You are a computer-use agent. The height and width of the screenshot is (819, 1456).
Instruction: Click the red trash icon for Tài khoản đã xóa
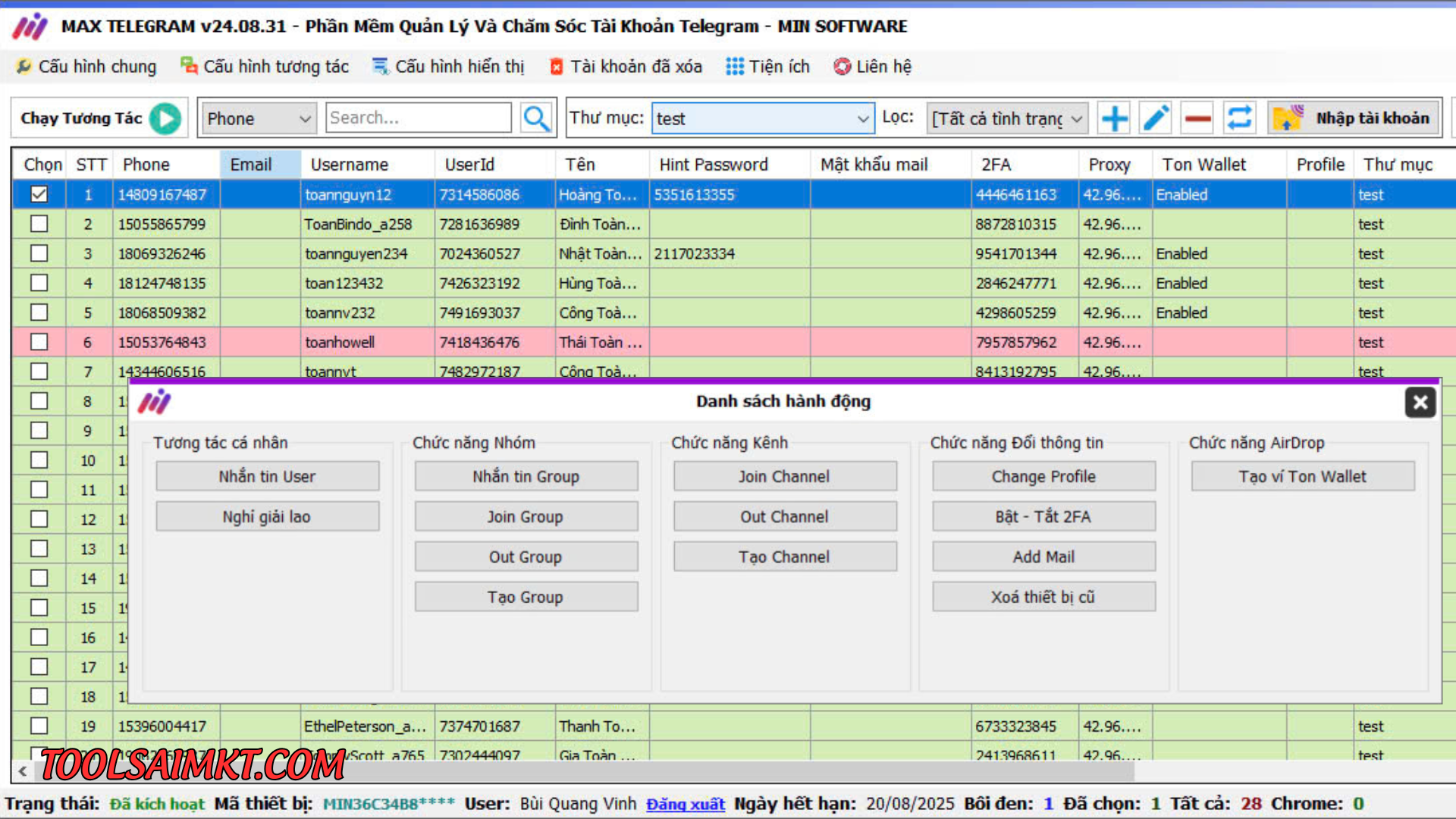pyautogui.click(x=556, y=67)
